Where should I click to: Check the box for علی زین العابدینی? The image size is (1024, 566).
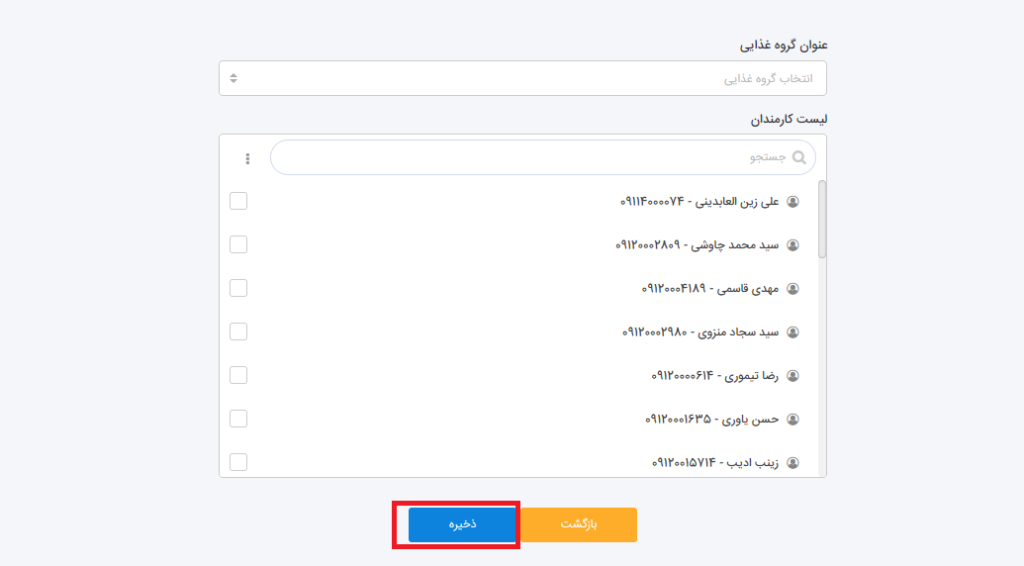click(x=239, y=201)
